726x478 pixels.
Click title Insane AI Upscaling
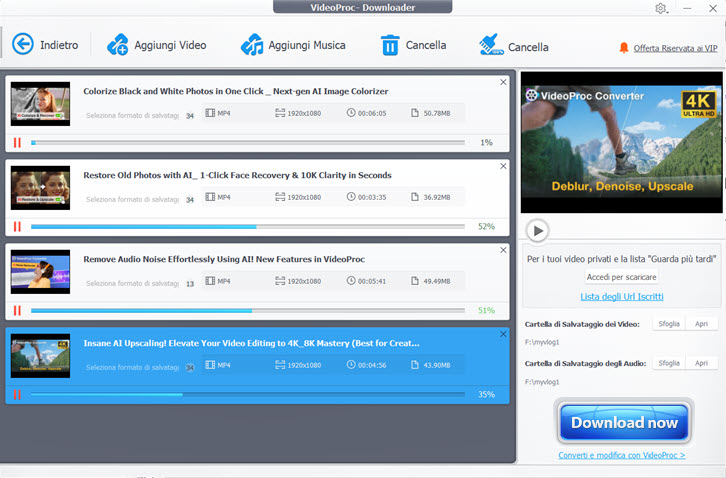pyautogui.click(x=251, y=343)
